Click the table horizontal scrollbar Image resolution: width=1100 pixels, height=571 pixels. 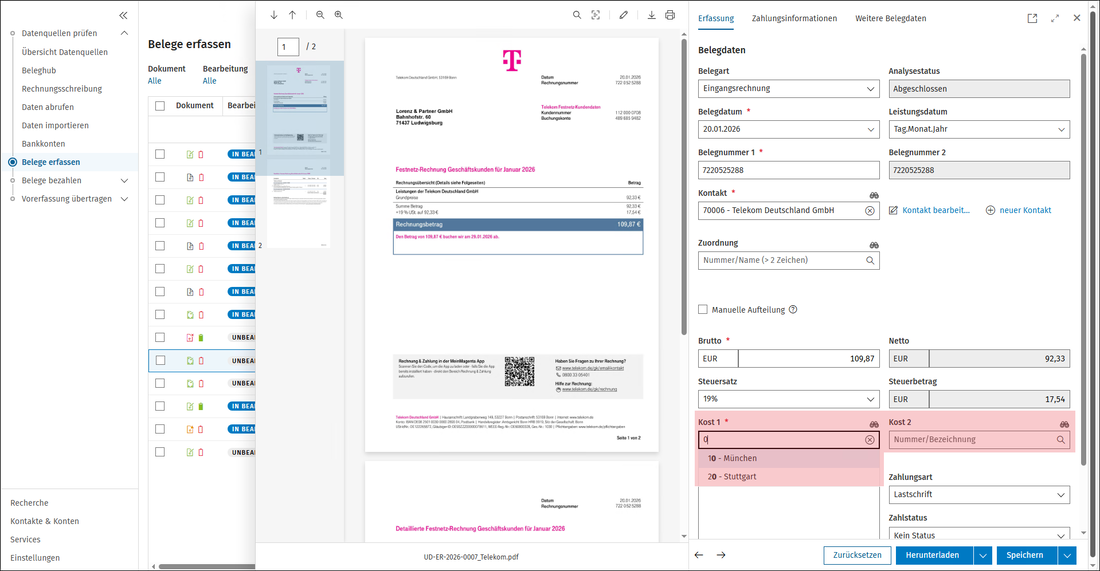coord(207,566)
